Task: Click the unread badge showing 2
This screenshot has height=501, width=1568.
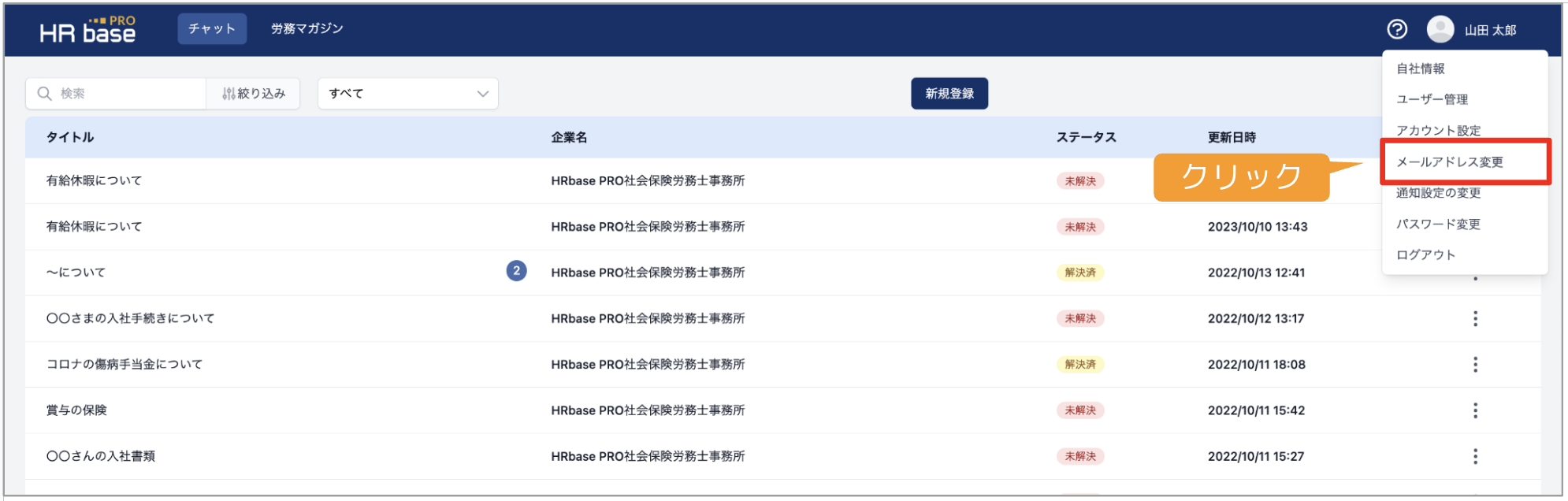Action: tap(516, 271)
